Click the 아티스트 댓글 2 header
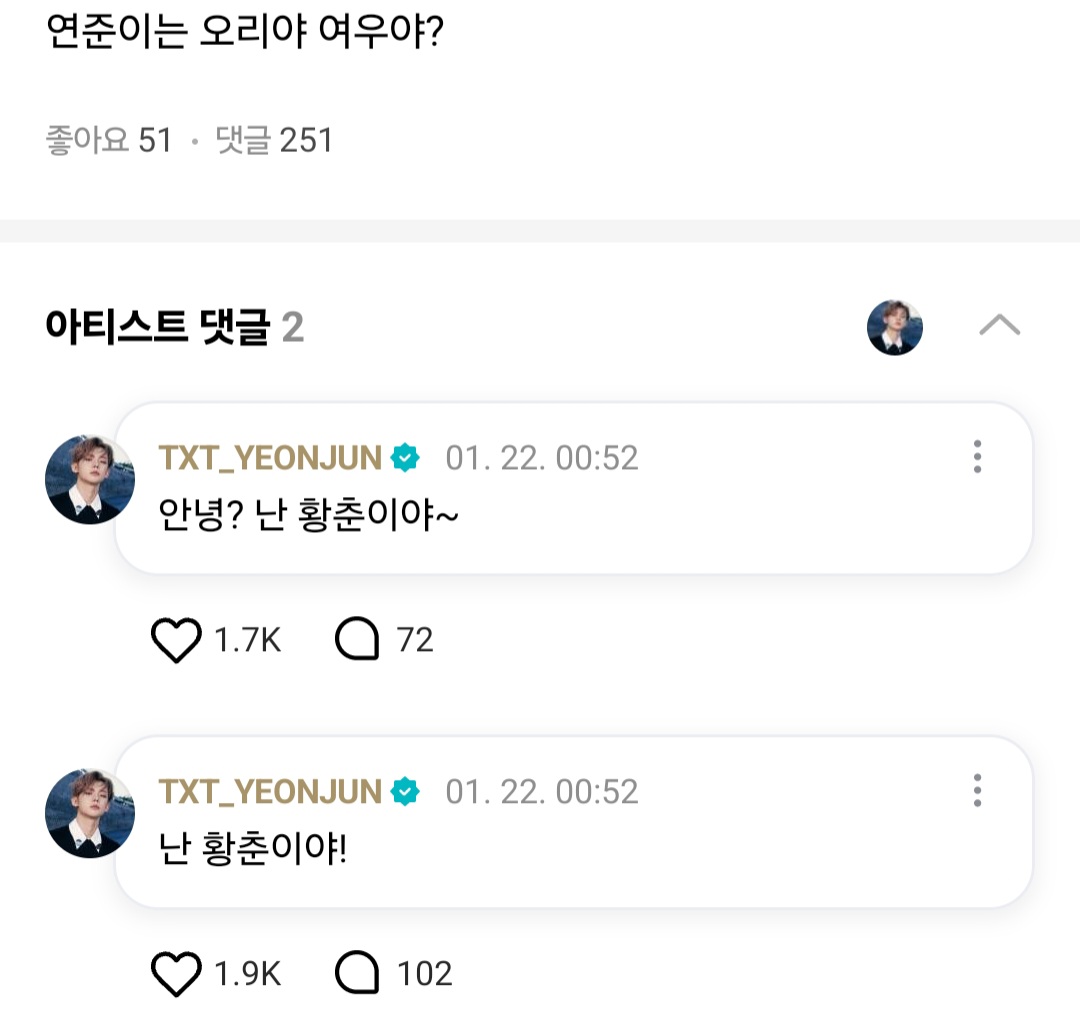This screenshot has height=1017, width=1080. pos(175,327)
